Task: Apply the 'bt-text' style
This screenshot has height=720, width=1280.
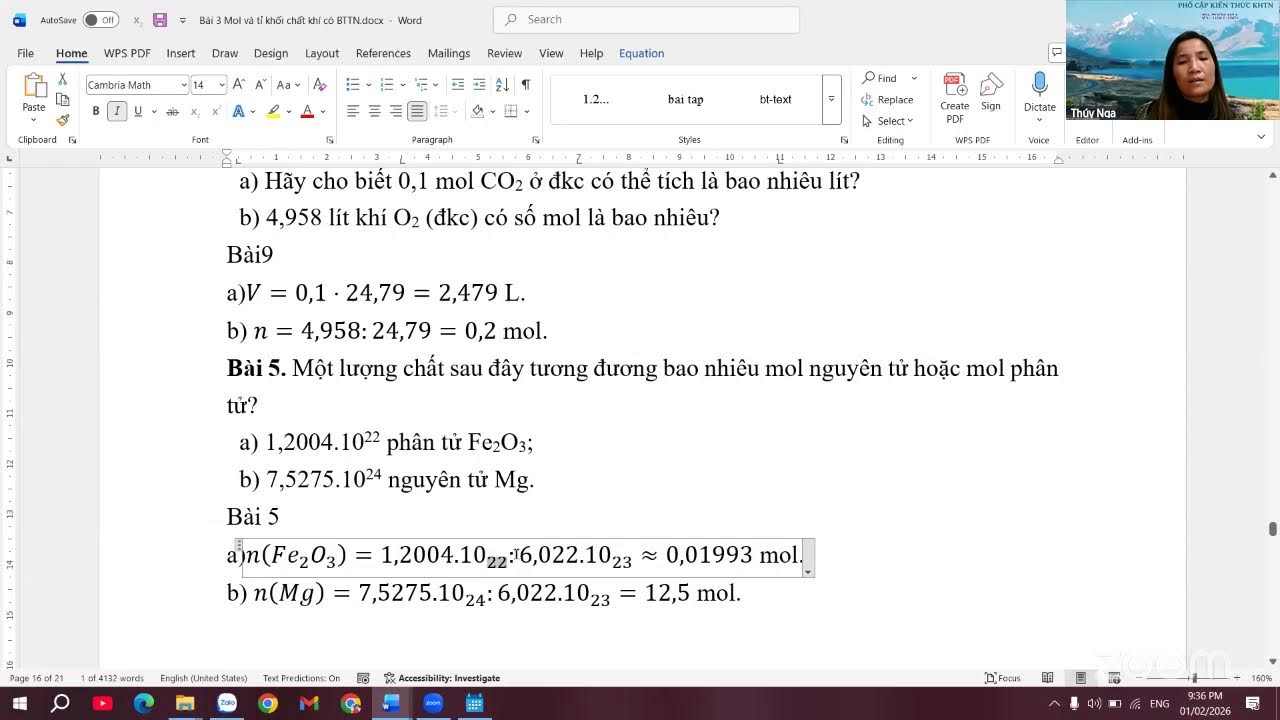Action: click(x=775, y=99)
